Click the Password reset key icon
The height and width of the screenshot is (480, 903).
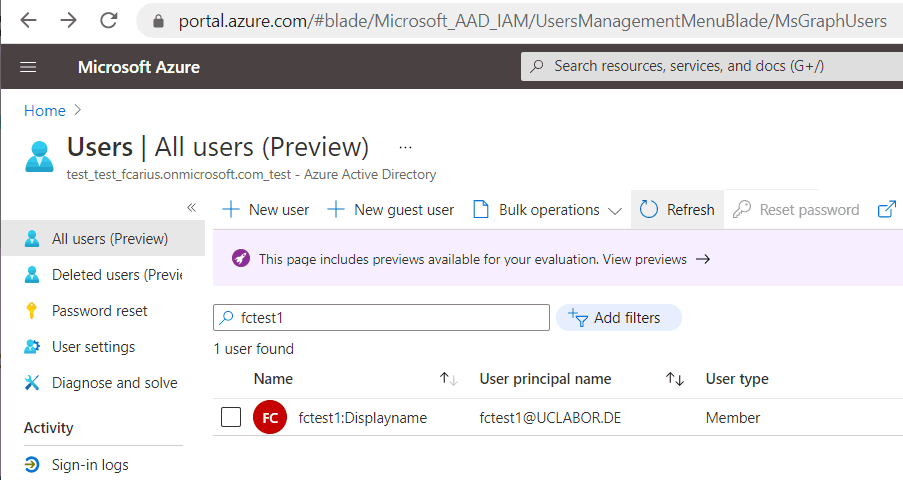[x=32, y=311]
